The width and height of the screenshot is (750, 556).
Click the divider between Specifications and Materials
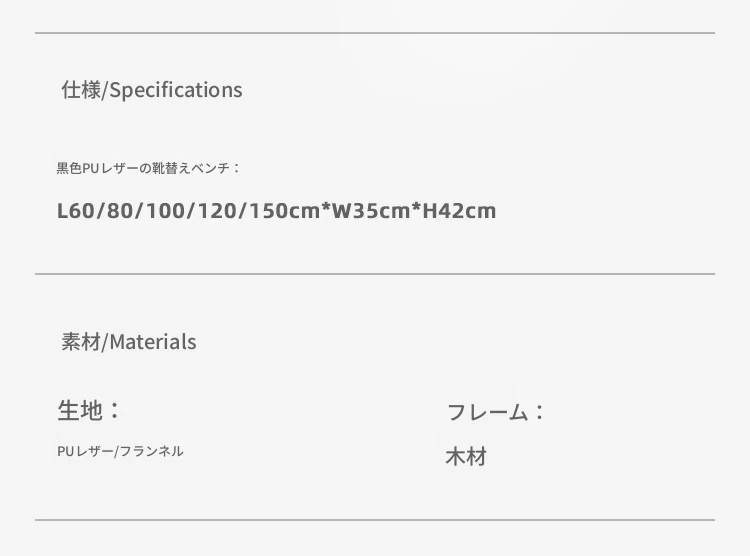pyautogui.click(x=375, y=274)
